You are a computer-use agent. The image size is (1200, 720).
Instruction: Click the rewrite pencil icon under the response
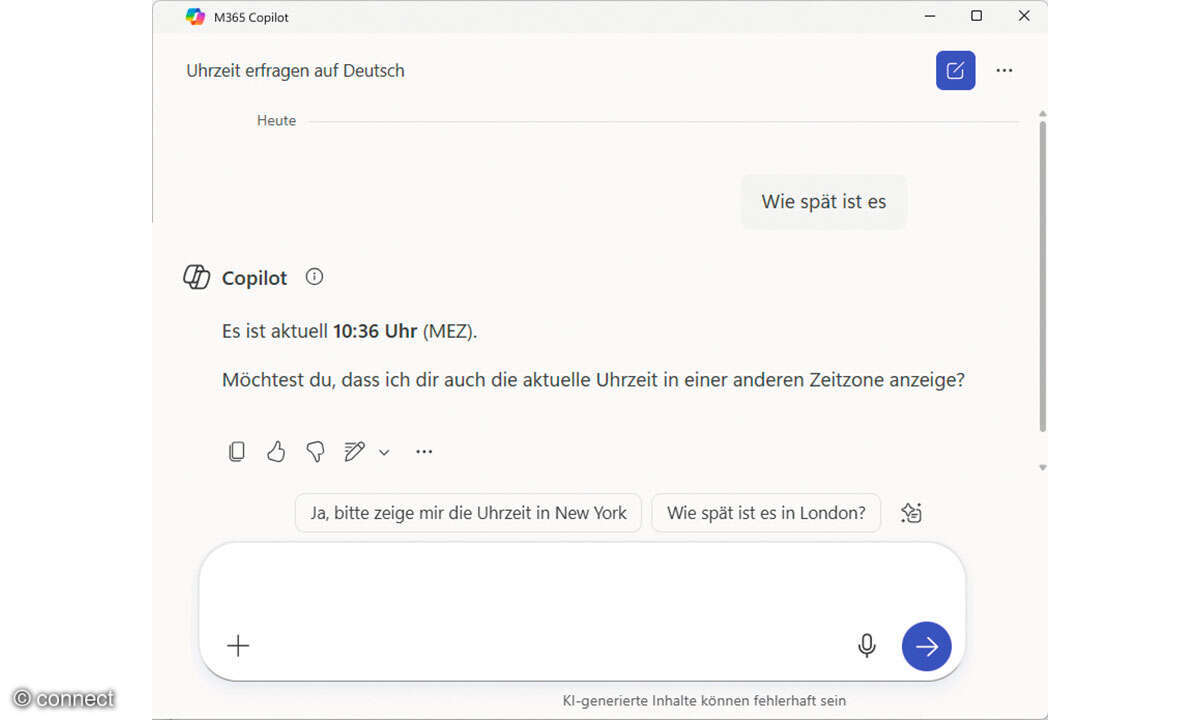352,451
